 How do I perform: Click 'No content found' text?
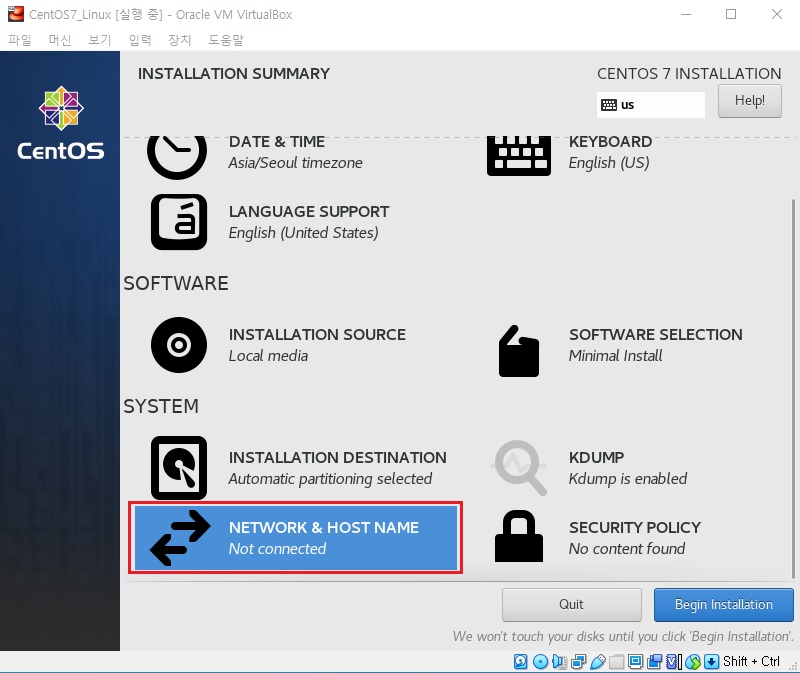click(627, 549)
